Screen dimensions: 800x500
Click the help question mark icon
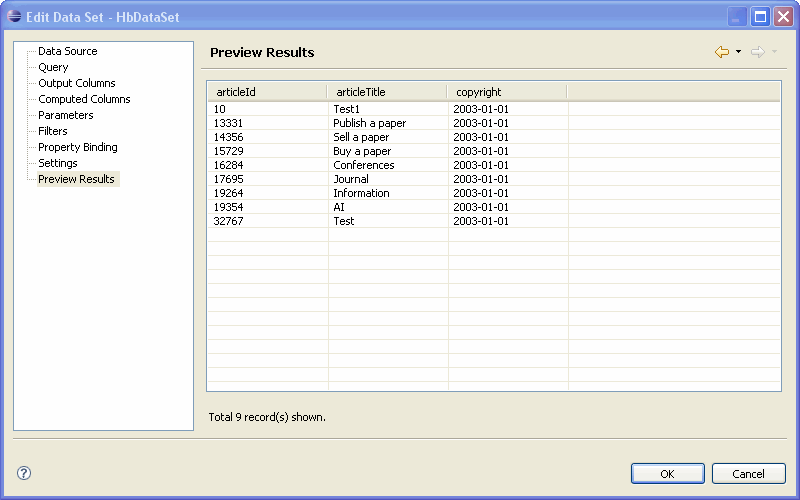click(24, 473)
